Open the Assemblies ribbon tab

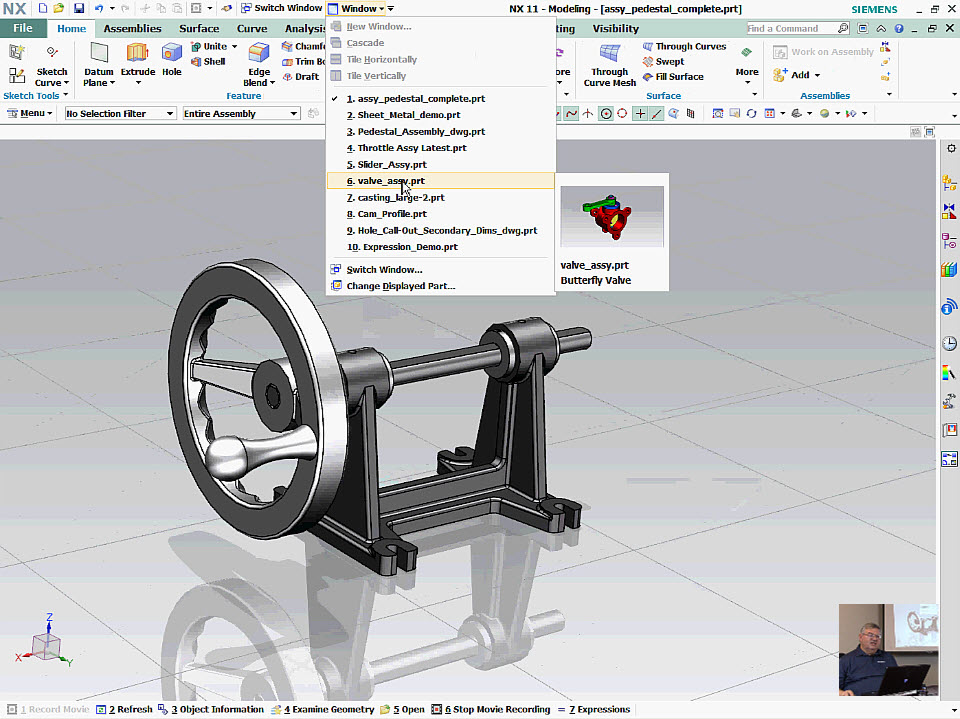(x=132, y=29)
